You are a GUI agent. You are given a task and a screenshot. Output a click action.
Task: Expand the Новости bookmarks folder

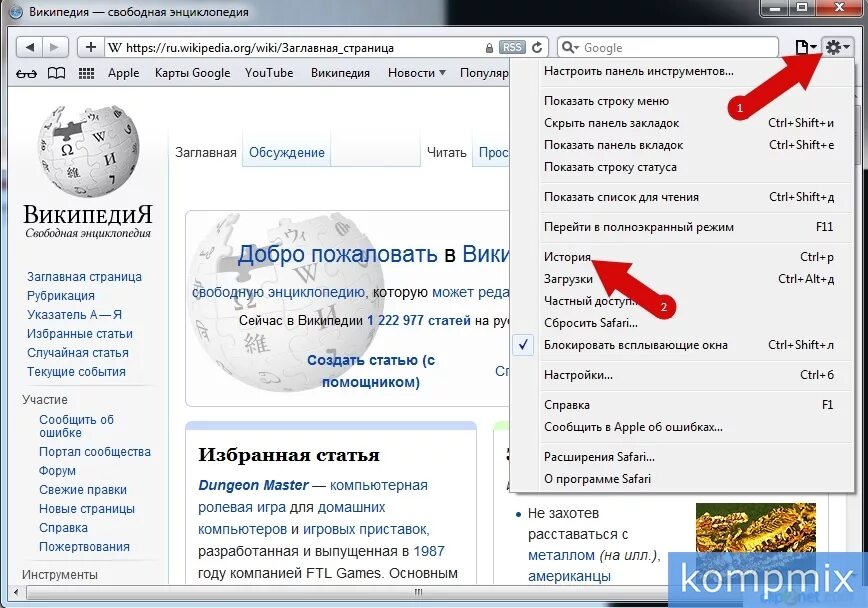tap(416, 73)
